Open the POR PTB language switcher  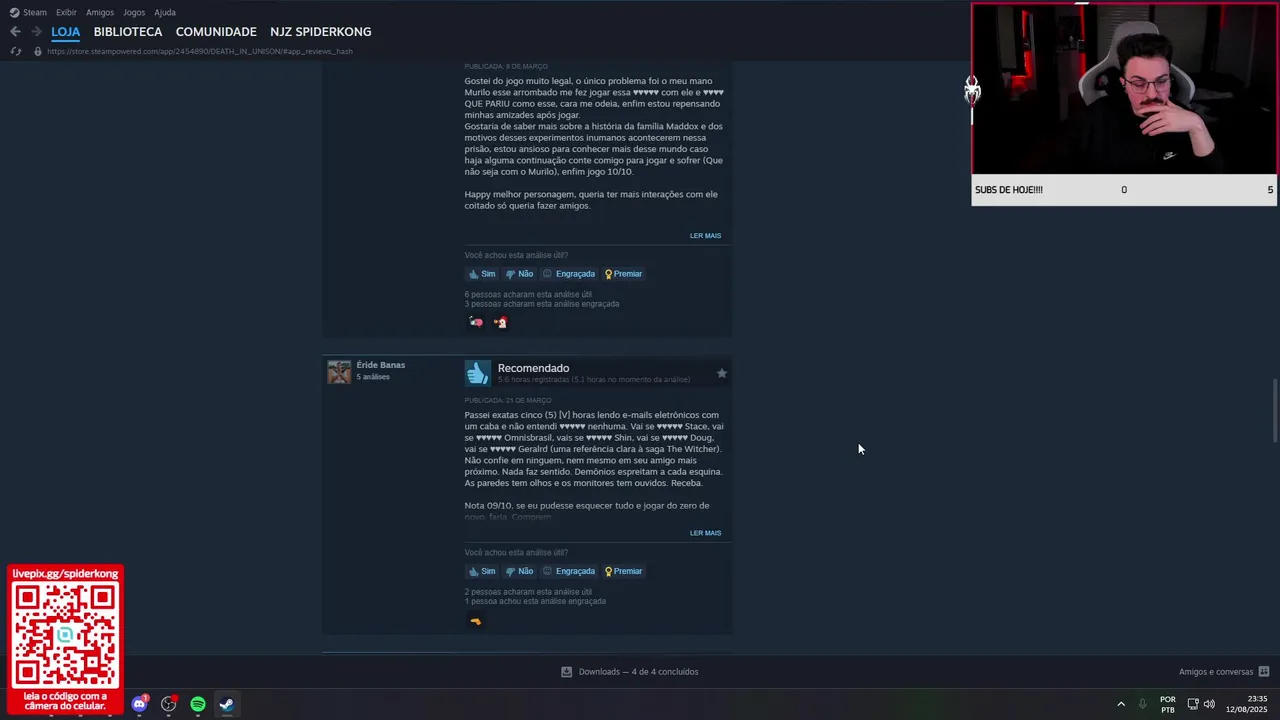(1167, 704)
